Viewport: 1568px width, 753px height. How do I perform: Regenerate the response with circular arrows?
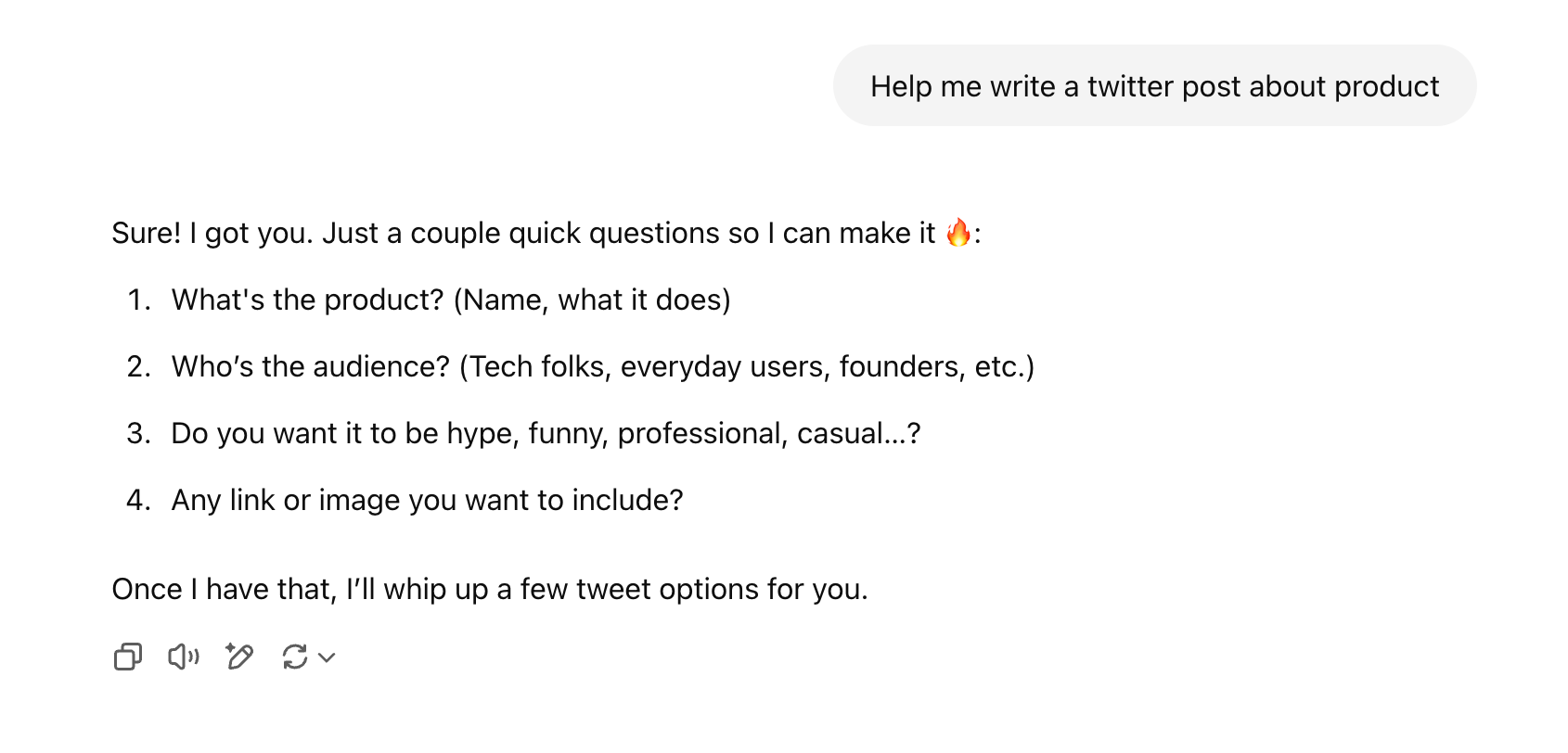(295, 657)
